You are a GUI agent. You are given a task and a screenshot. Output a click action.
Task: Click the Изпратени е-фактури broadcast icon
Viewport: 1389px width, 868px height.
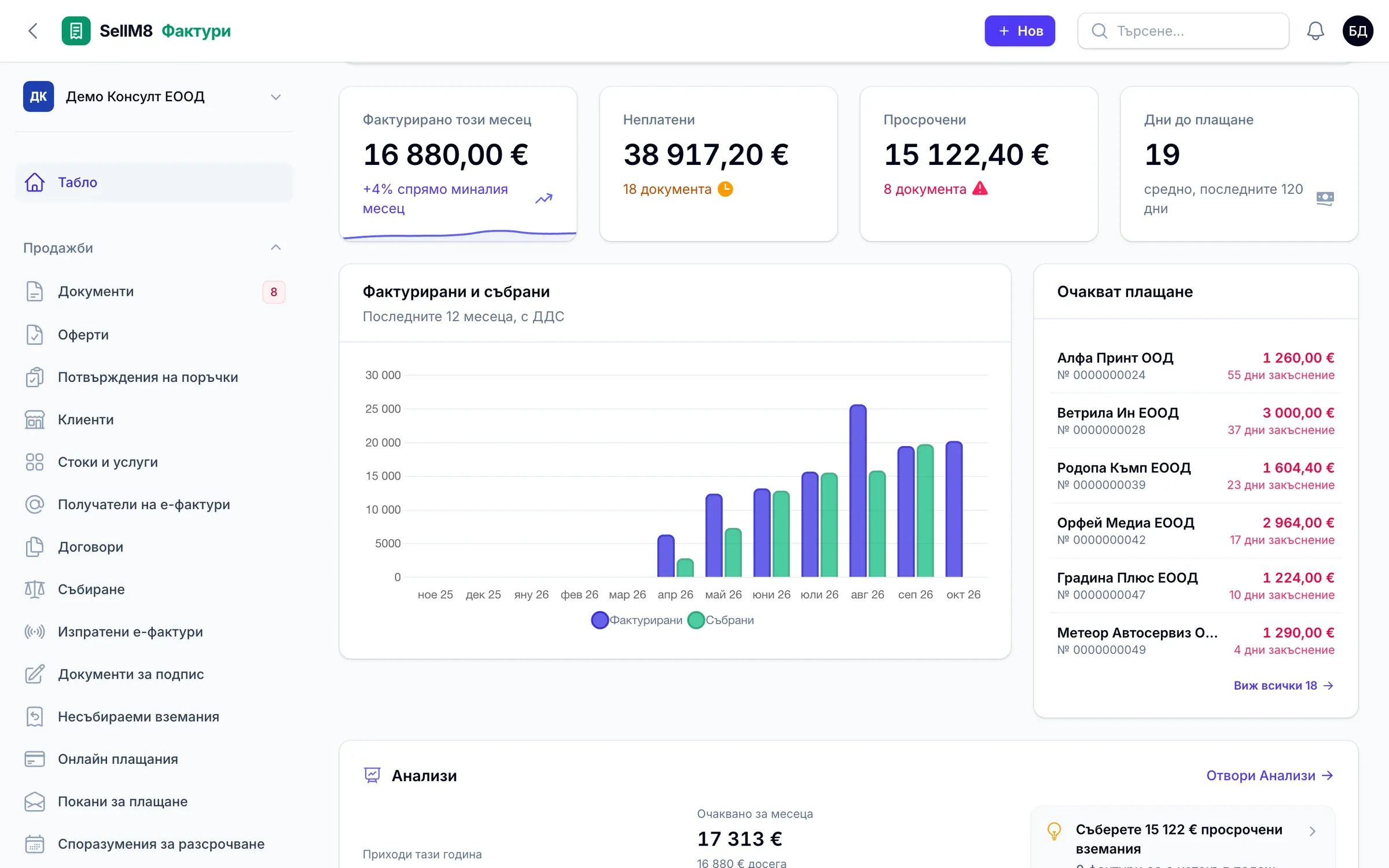coord(35,632)
